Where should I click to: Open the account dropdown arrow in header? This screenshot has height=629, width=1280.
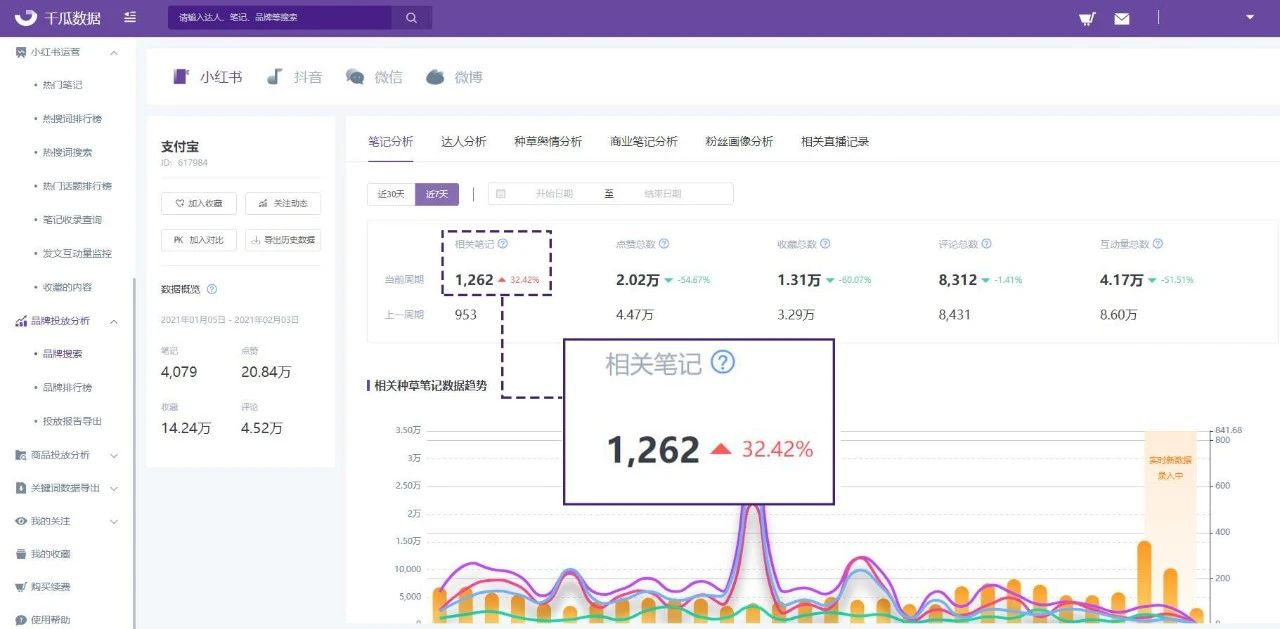click(x=1249, y=17)
